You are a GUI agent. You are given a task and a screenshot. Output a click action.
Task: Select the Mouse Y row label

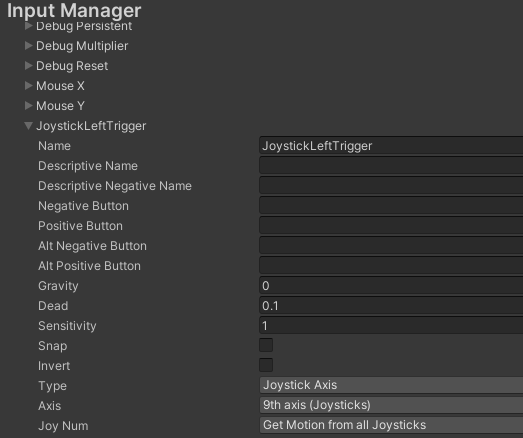[60, 106]
